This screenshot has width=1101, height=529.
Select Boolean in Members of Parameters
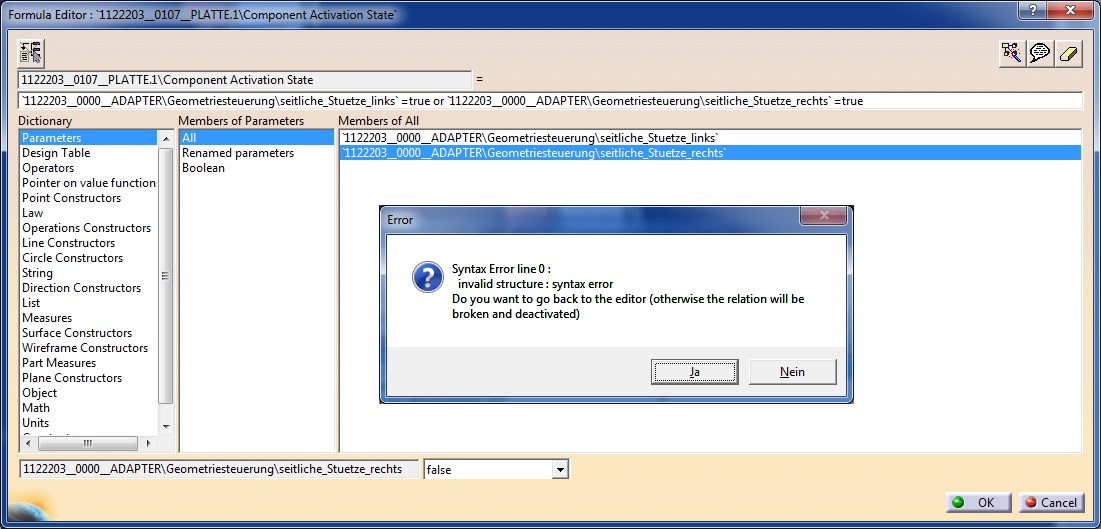pos(204,168)
